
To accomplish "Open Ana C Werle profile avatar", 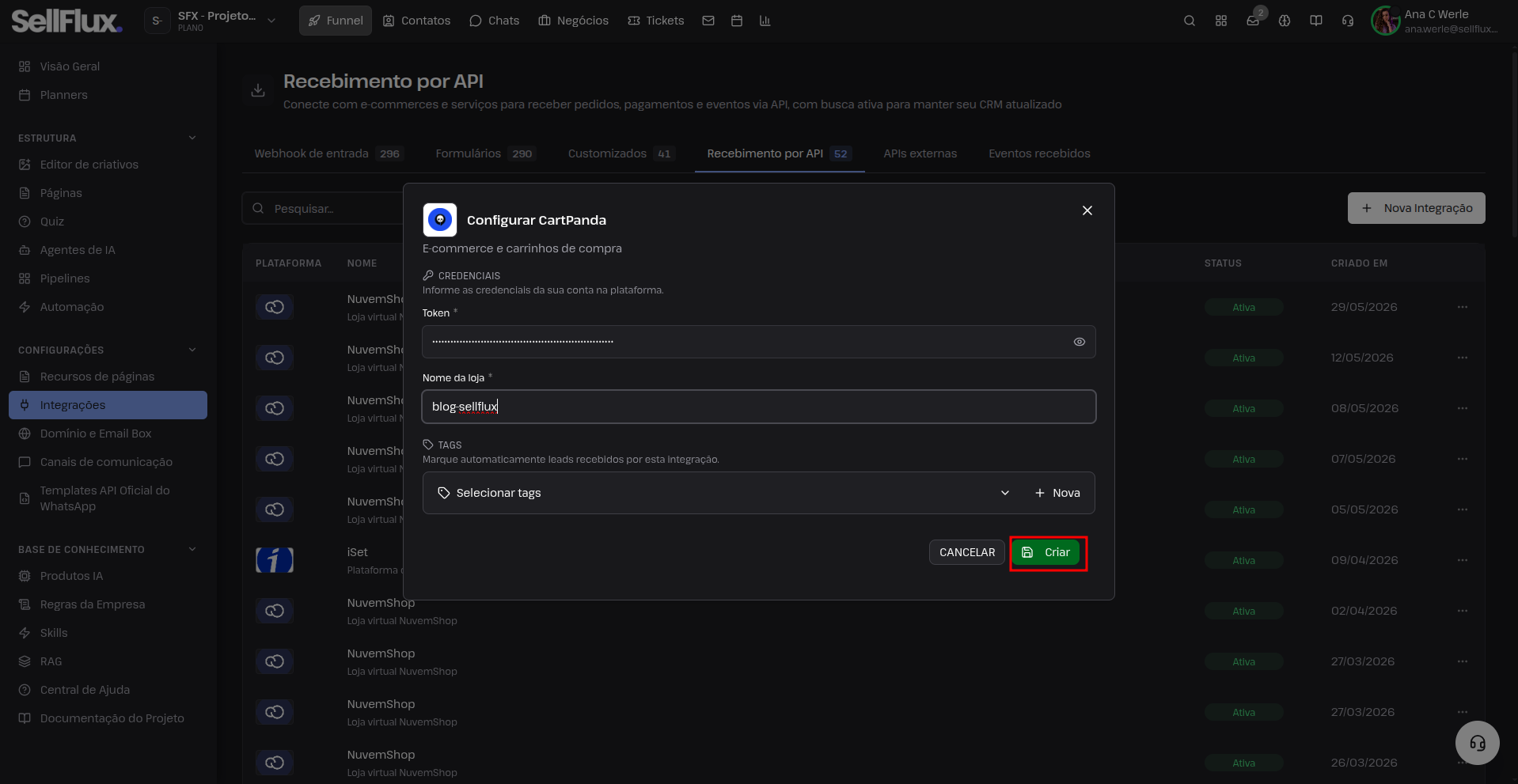I will tap(1385, 21).
